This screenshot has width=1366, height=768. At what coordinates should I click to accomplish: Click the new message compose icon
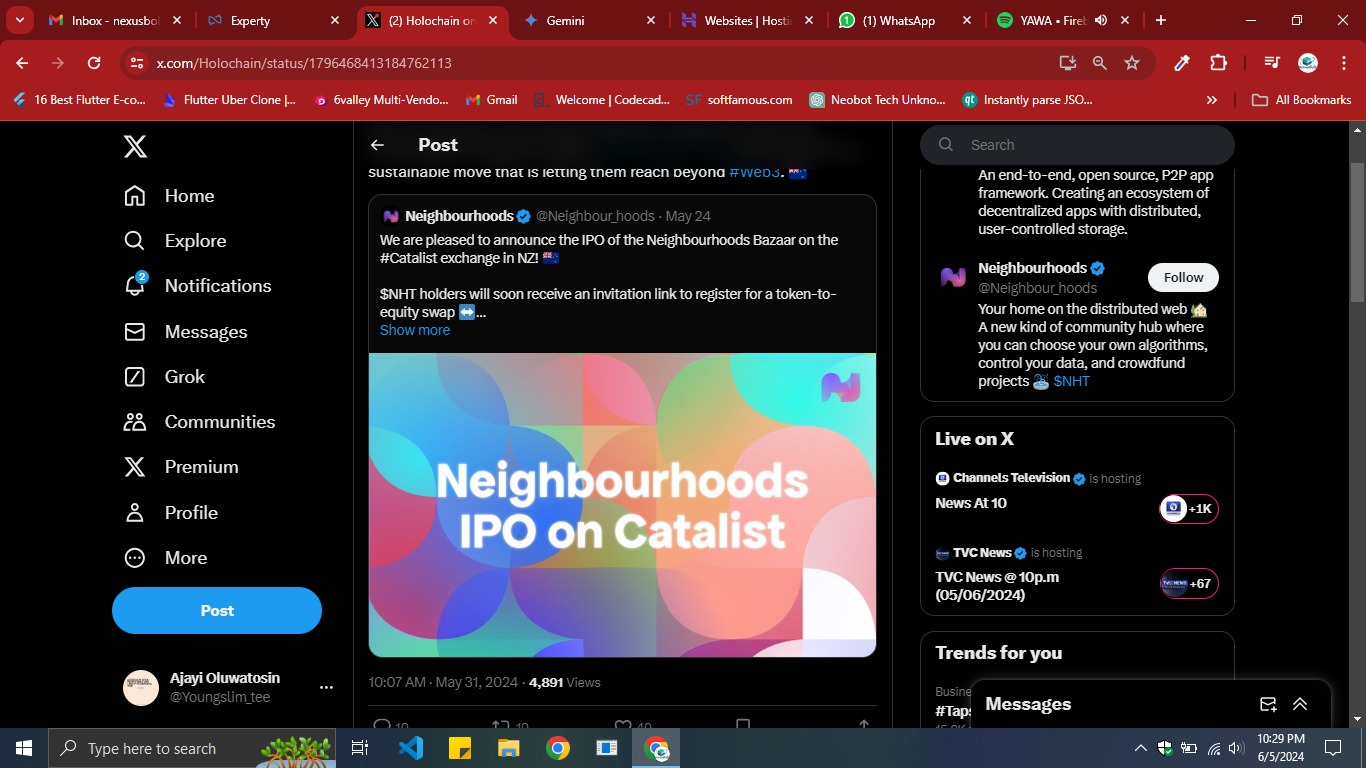pos(1268,704)
